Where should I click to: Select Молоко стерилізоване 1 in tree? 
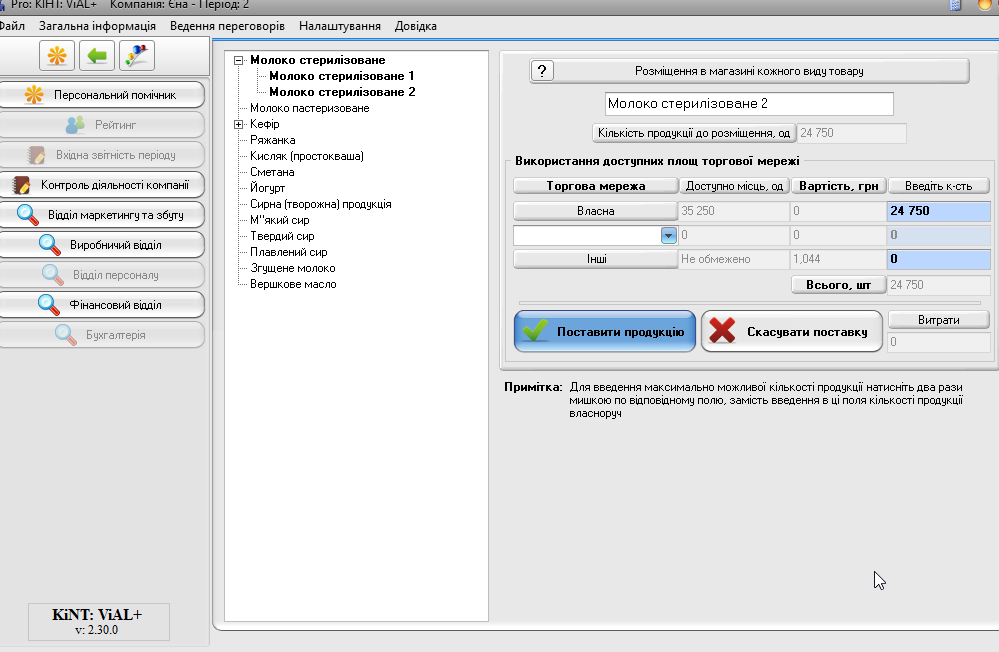click(341, 76)
